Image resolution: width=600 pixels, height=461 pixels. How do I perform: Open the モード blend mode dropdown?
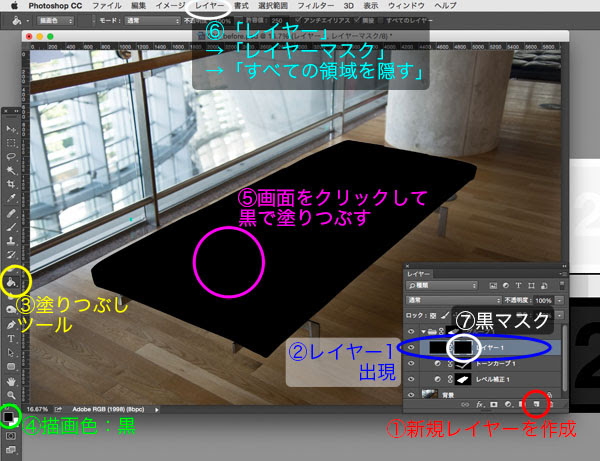coord(152,21)
